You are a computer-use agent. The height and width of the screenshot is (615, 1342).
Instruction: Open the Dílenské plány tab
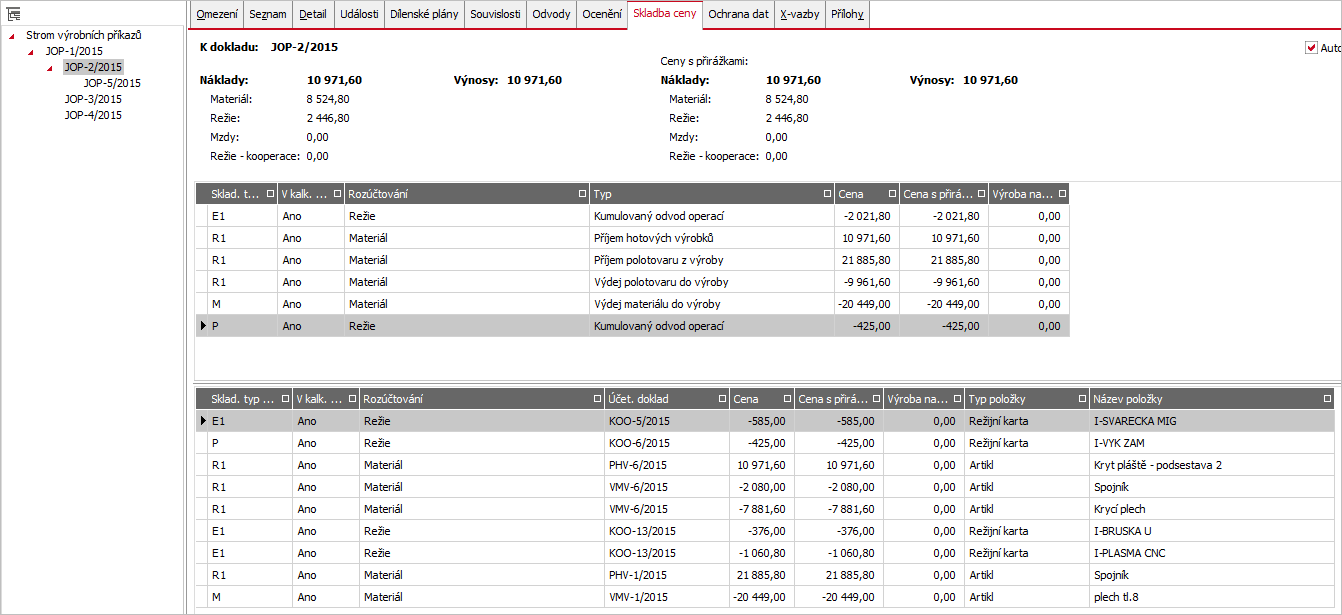(424, 15)
